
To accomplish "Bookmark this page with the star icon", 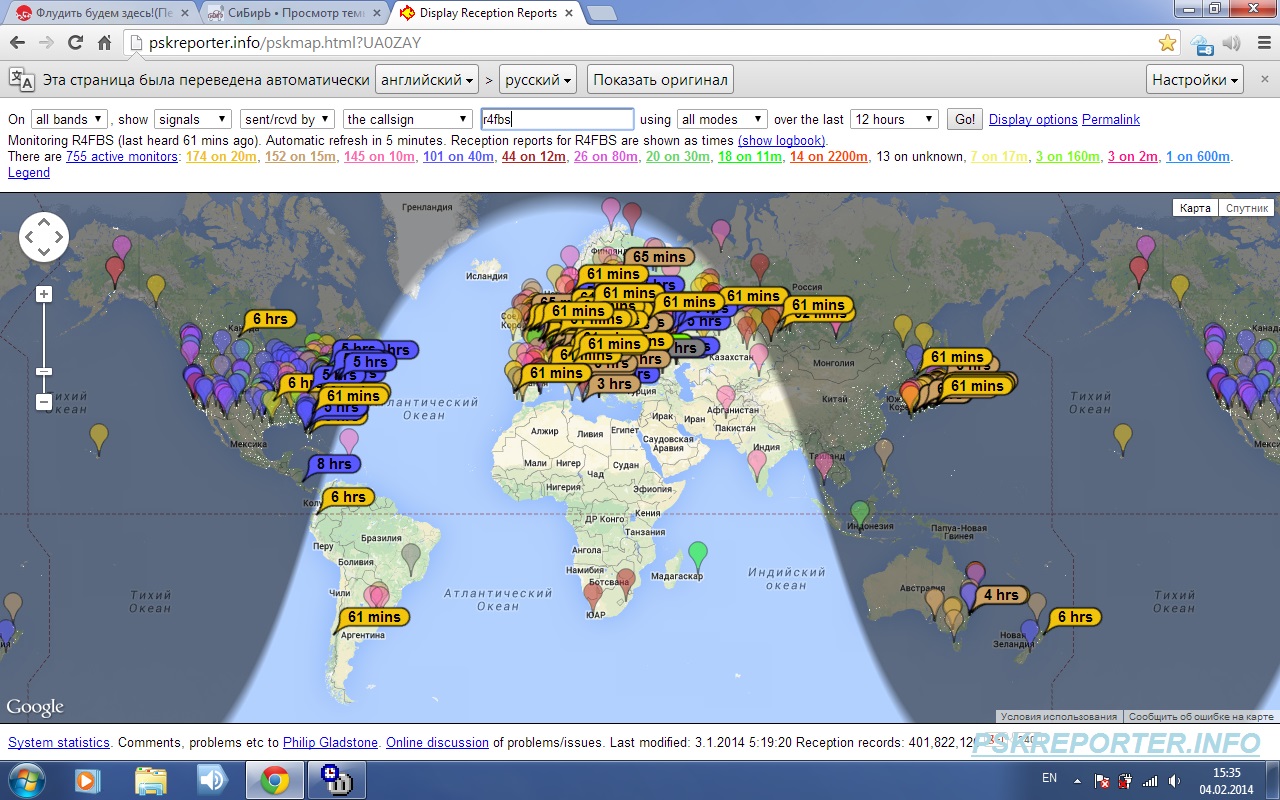I will [x=1167, y=43].
